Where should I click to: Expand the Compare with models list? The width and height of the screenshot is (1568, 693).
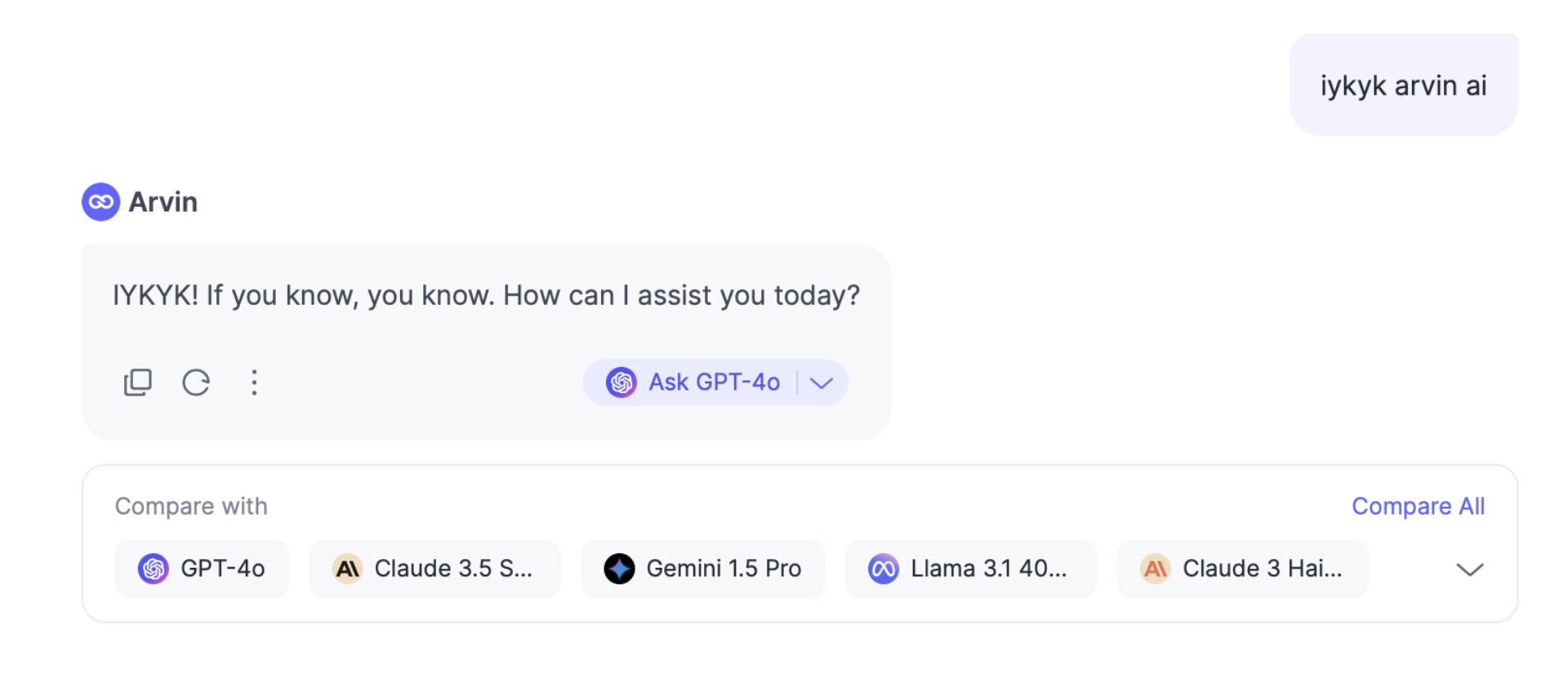(1469, 570)
